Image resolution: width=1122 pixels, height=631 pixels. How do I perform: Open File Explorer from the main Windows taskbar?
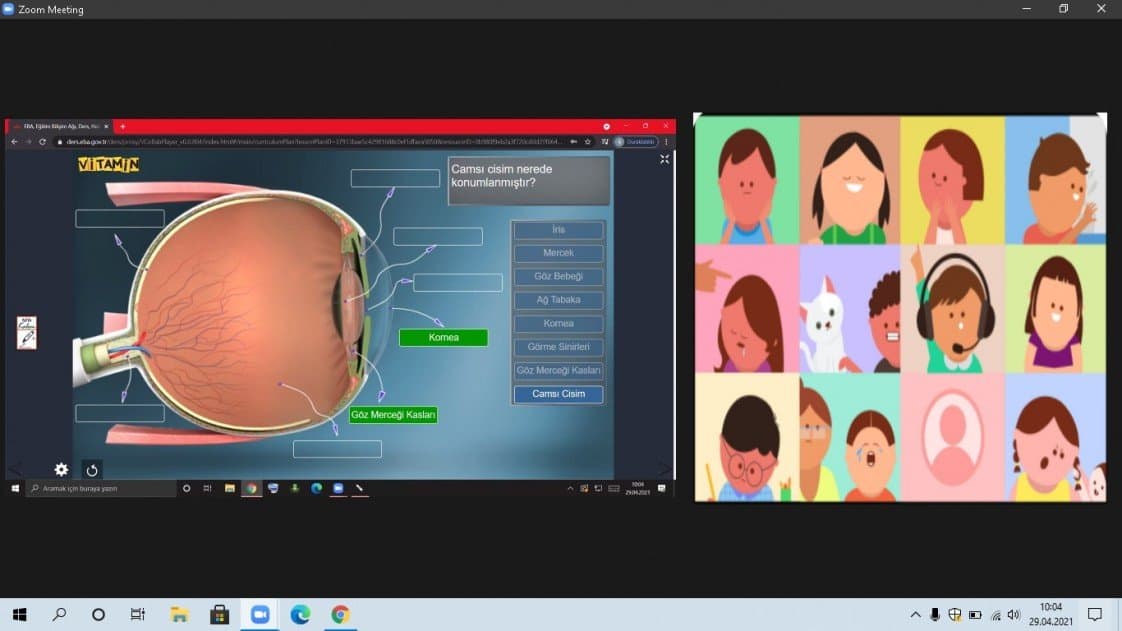point(179,615)
